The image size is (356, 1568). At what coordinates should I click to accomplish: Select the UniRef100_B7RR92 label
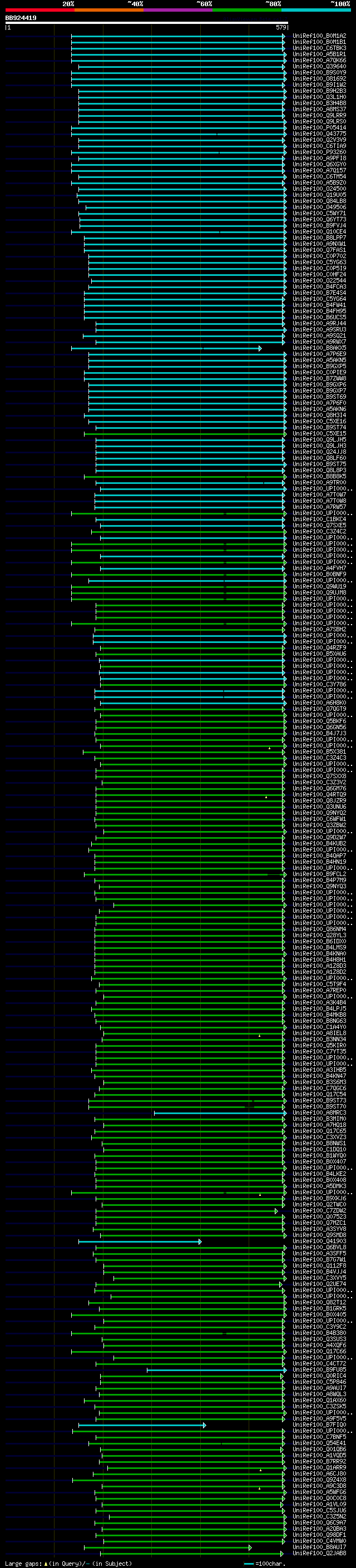[x=319, y=1461]
